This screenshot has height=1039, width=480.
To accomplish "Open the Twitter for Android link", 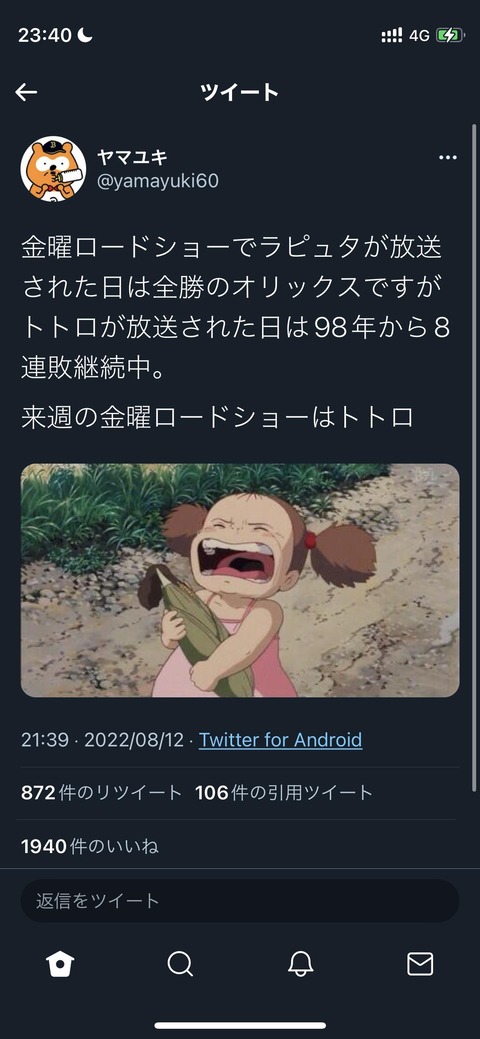I will click(280, 740).
